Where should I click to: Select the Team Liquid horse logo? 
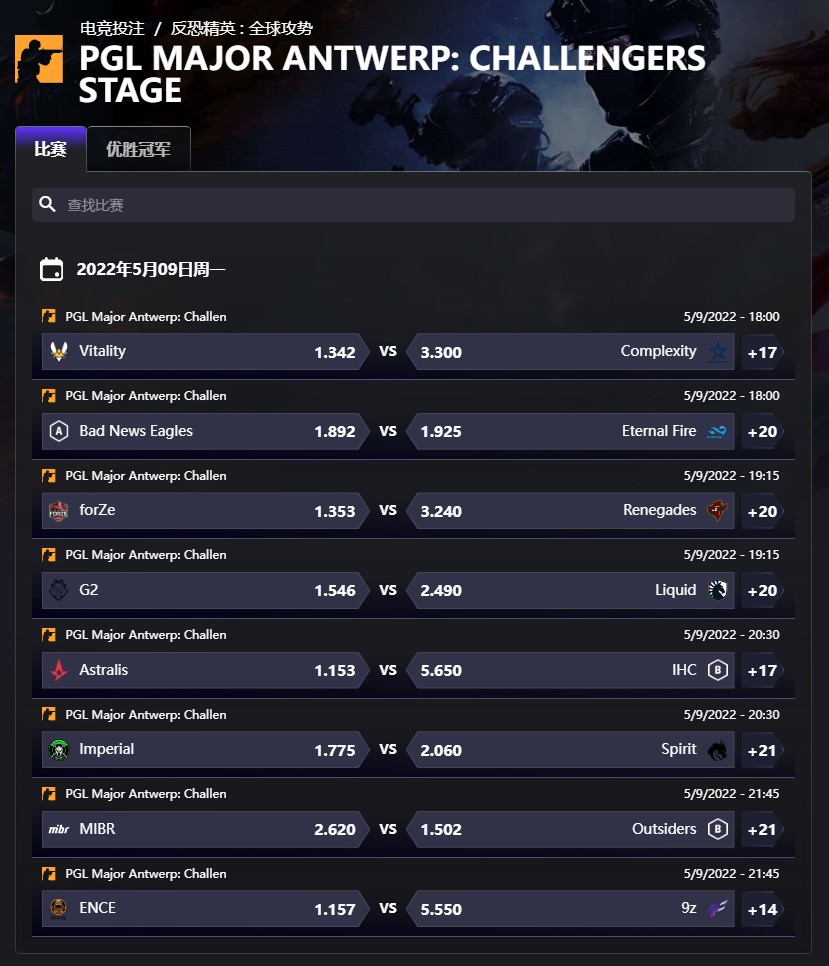click(x=717, y=590)
